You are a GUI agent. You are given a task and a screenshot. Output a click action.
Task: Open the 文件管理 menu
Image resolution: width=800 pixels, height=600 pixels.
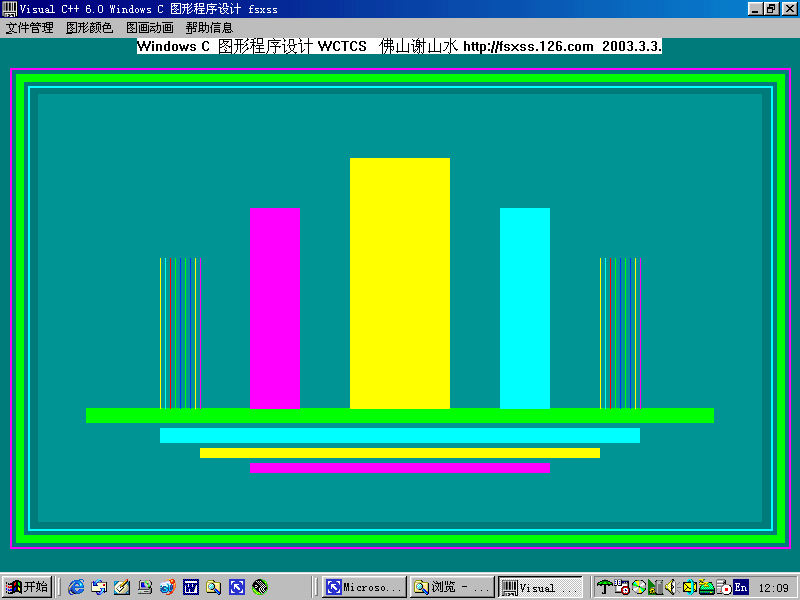pyautogui.click(x=30, y=28)
